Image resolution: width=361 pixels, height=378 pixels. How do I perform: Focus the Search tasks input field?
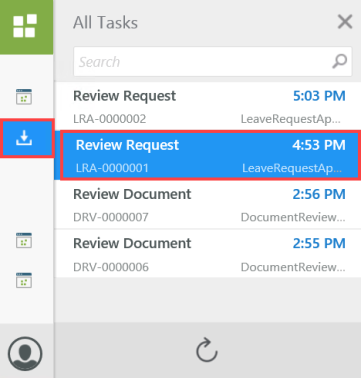(213, 62)
